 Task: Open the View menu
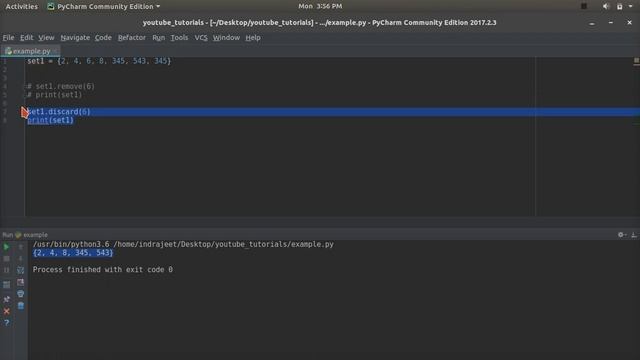point(46,38)
